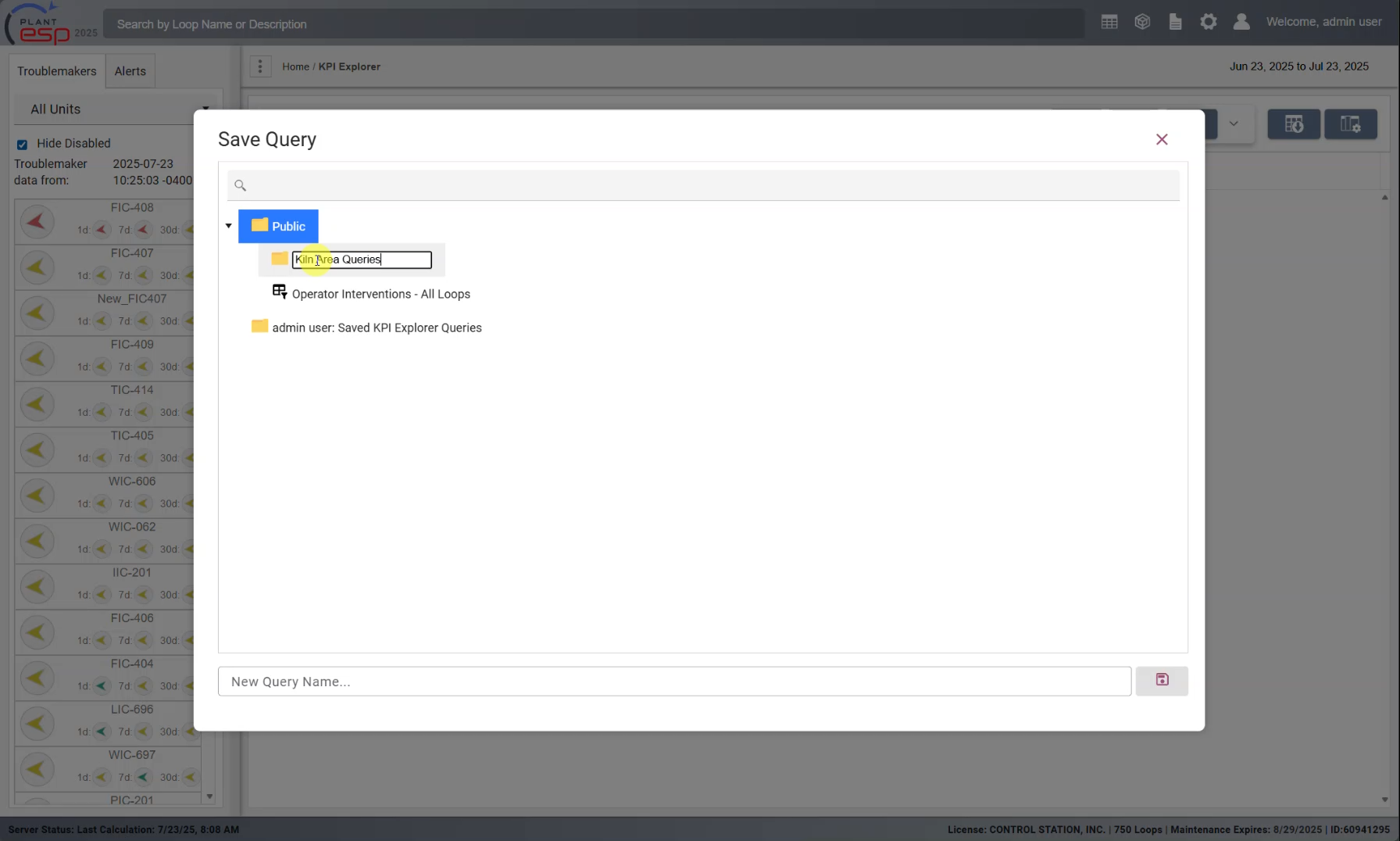Viewport: 1400px width, 841px height.
Task: Click the Search by Loop Name field
Action: tap(594, 24)
